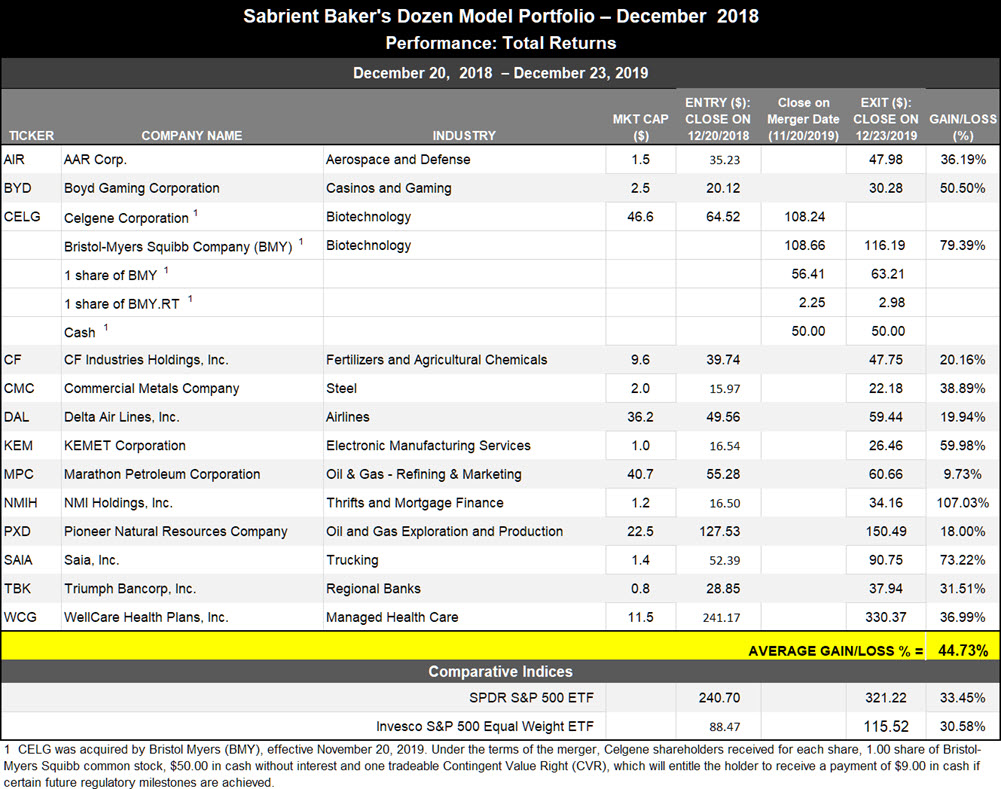Viewport: 1001px width, 789px height.
Task: Click the EXIT ($) CLOSE ON 12/23/2019 header
Action: pos(886,119)
